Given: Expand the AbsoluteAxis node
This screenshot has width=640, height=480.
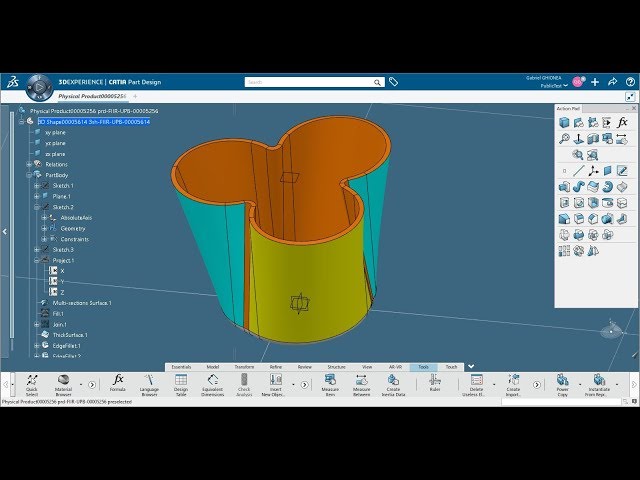Looking at the screenshot, I should tap(44, 218).
